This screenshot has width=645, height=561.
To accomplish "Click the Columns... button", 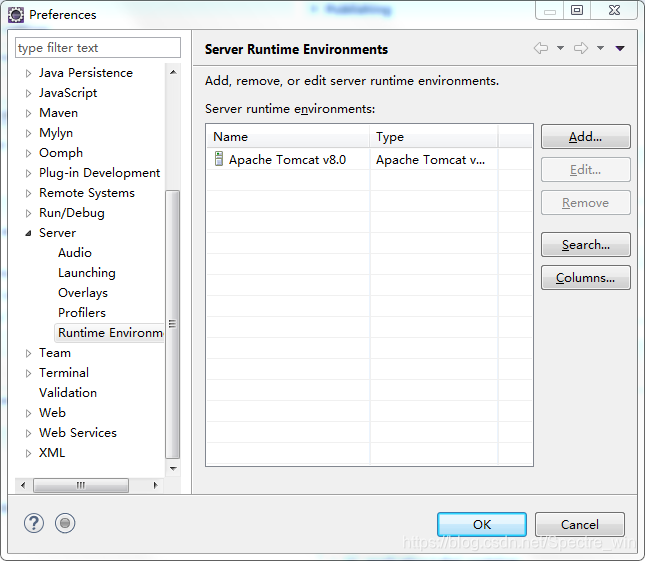I will pos(585,278).
